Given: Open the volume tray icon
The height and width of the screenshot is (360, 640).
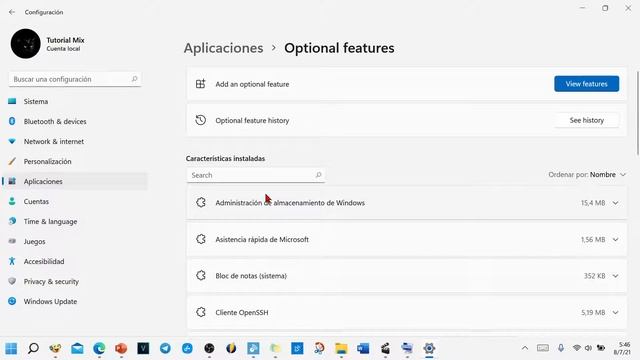Looking at the screenshot, I should point(588,348).
